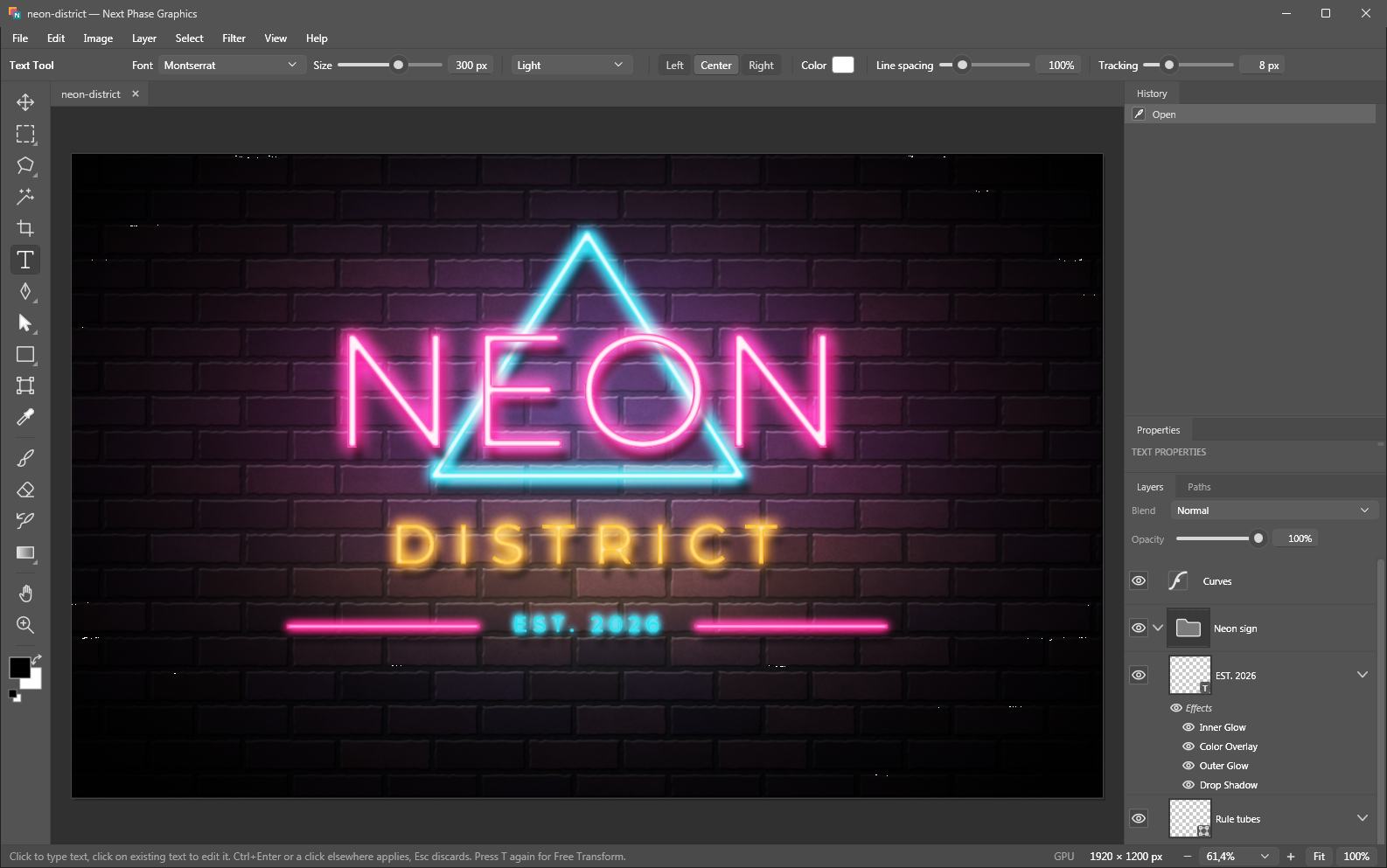Image resolution: width=1387 pixels, height=868 pixels.
Task: Select the Path Selection arrow tool
Action: [x=25, y=323]
